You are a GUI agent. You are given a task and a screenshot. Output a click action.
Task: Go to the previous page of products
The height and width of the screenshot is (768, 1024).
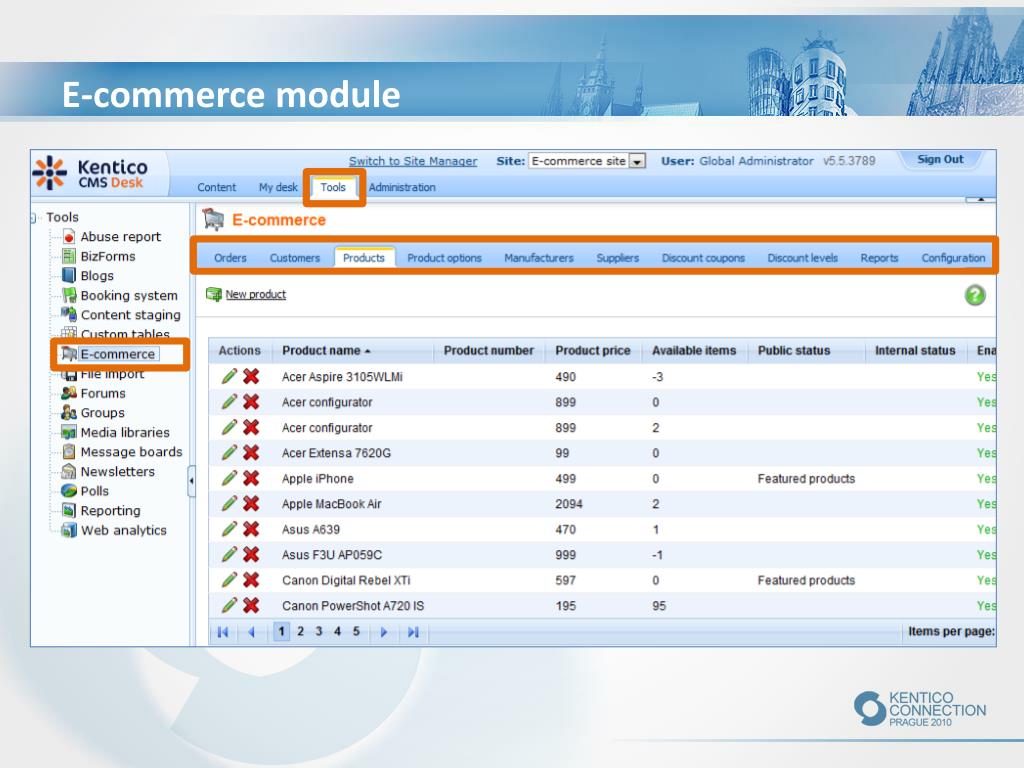[x=251, y=632]
